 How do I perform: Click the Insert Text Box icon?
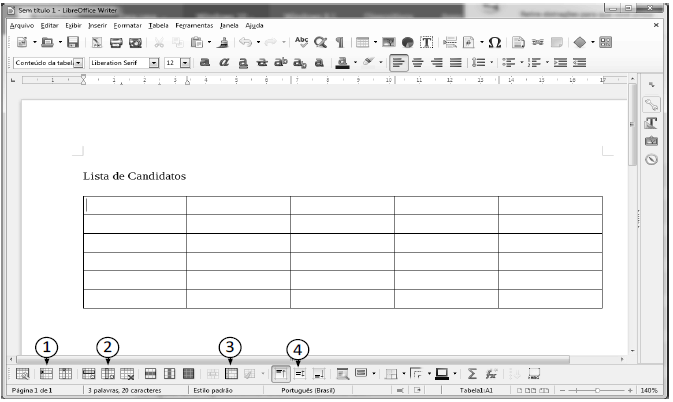[427, 43]
